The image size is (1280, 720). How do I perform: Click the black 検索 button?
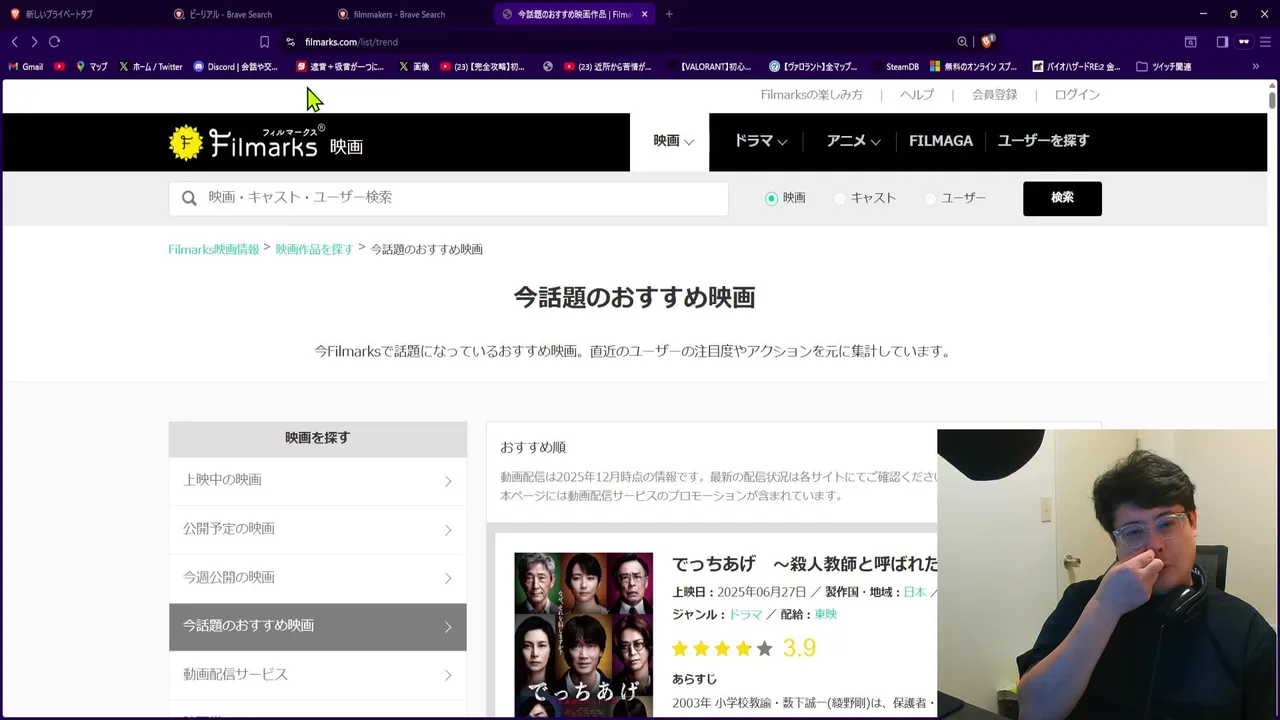tap(1062, 198)
